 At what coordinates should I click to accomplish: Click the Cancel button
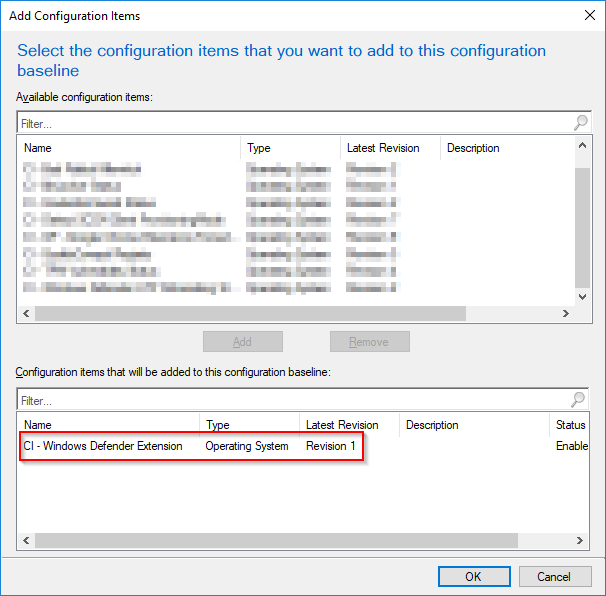[x=555, y=577]
